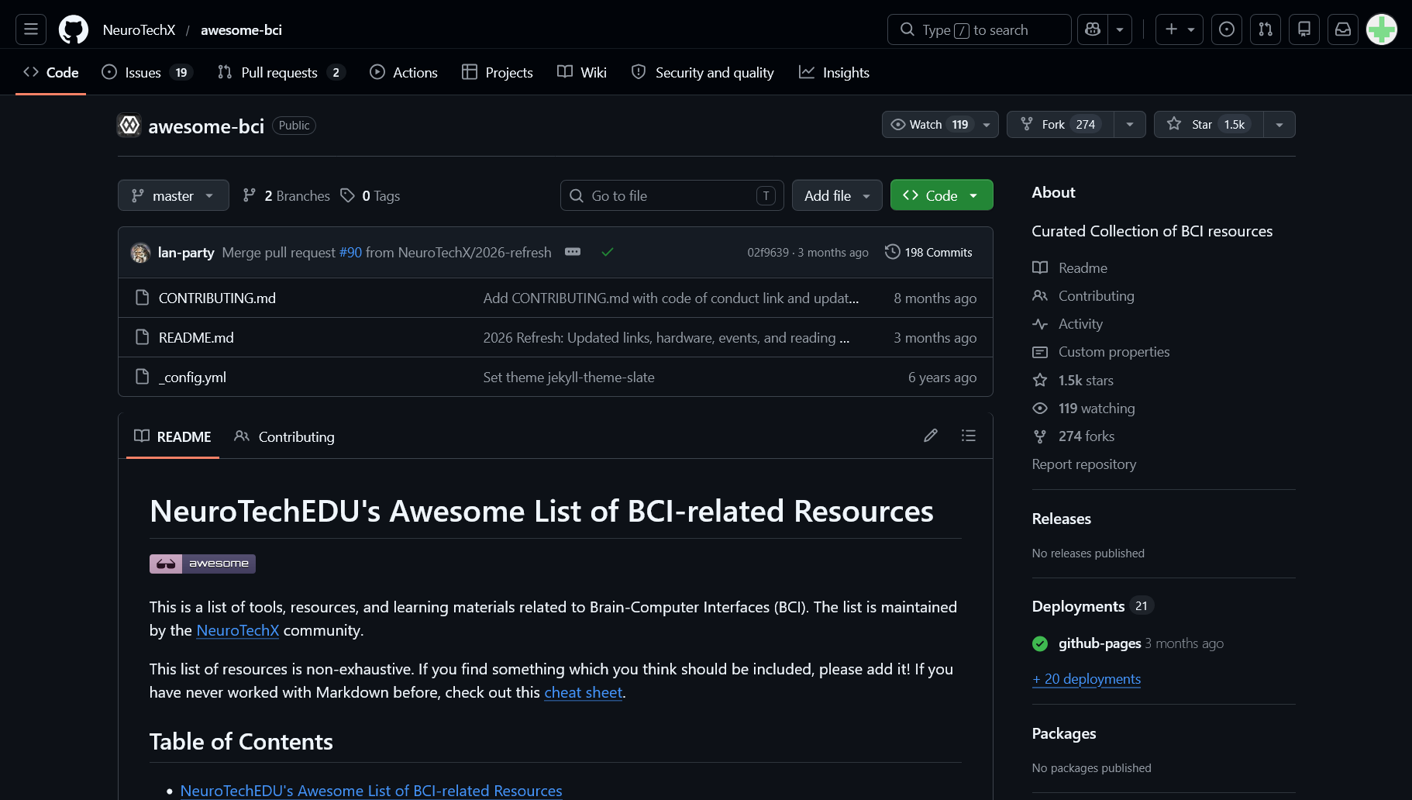Open pull request #90 link

coord(350,252)
